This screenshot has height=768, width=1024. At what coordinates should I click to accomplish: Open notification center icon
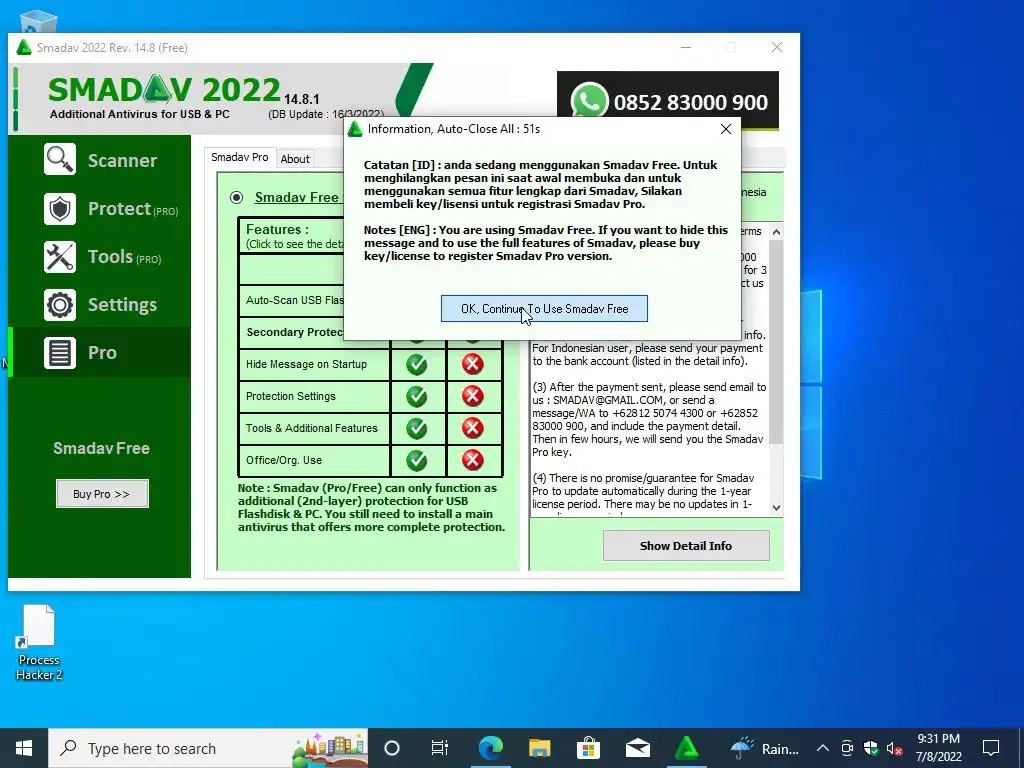tap(991, 748)
